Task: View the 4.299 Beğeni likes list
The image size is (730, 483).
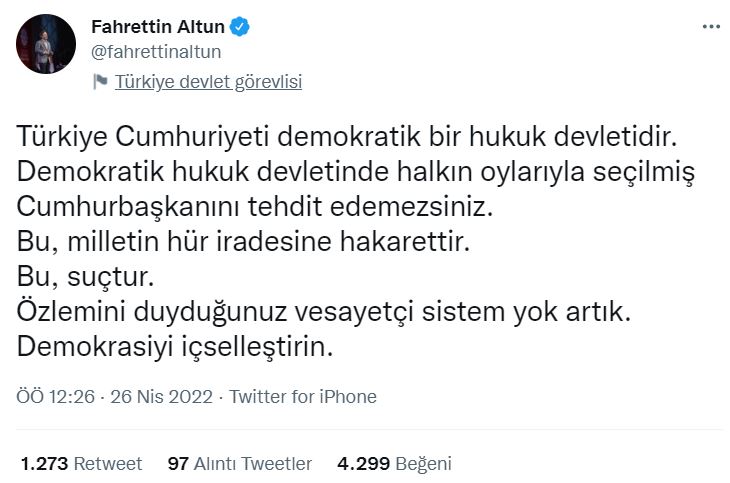Action: 394,463
